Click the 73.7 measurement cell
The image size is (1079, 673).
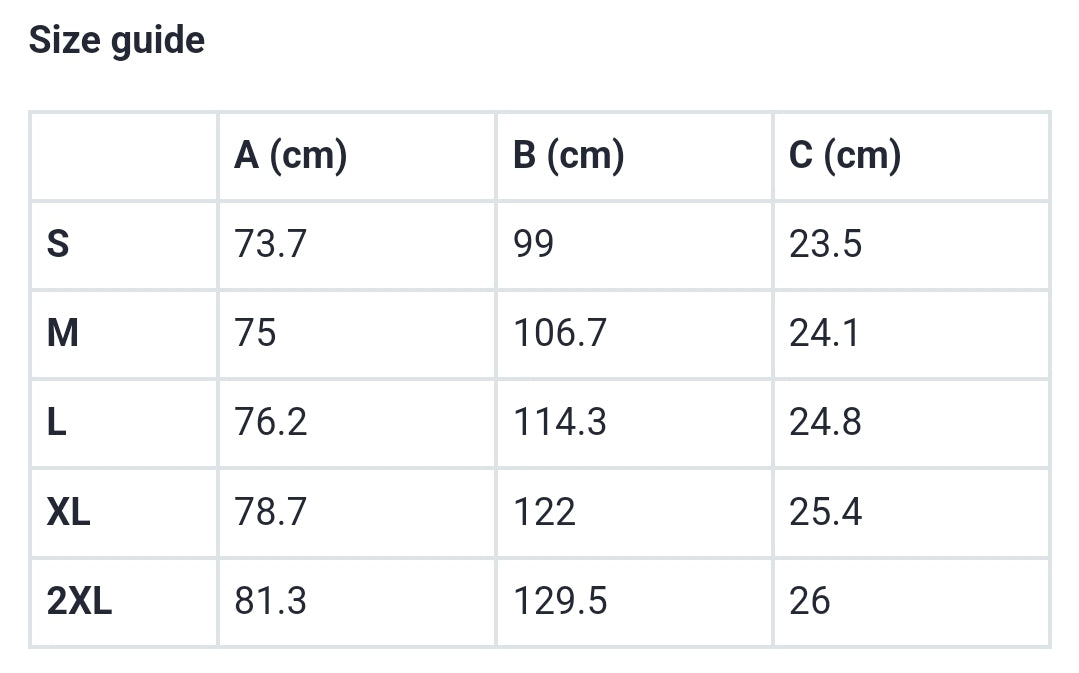coord(270,244)
